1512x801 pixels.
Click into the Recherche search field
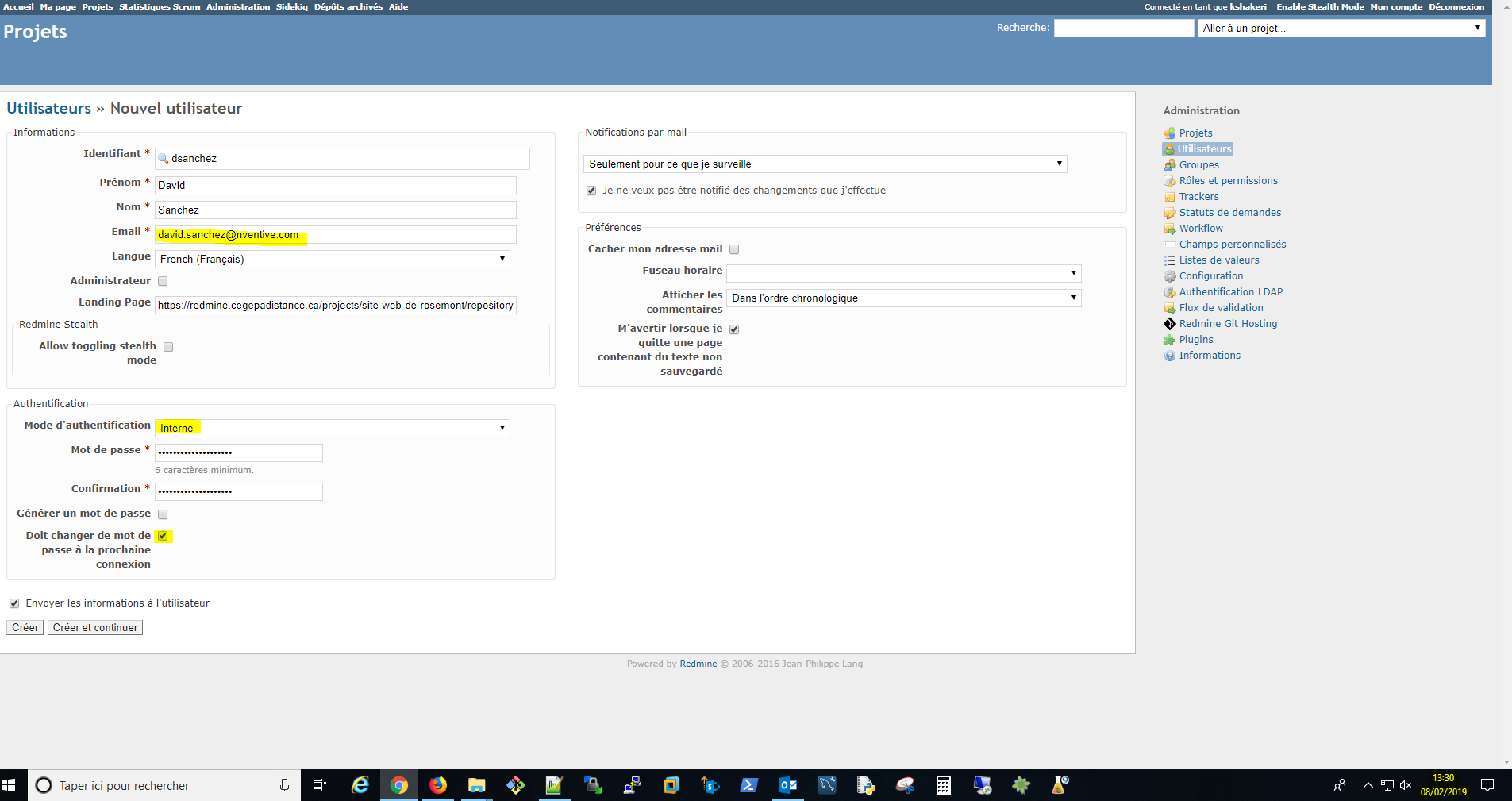click(x=1123, y=28)
